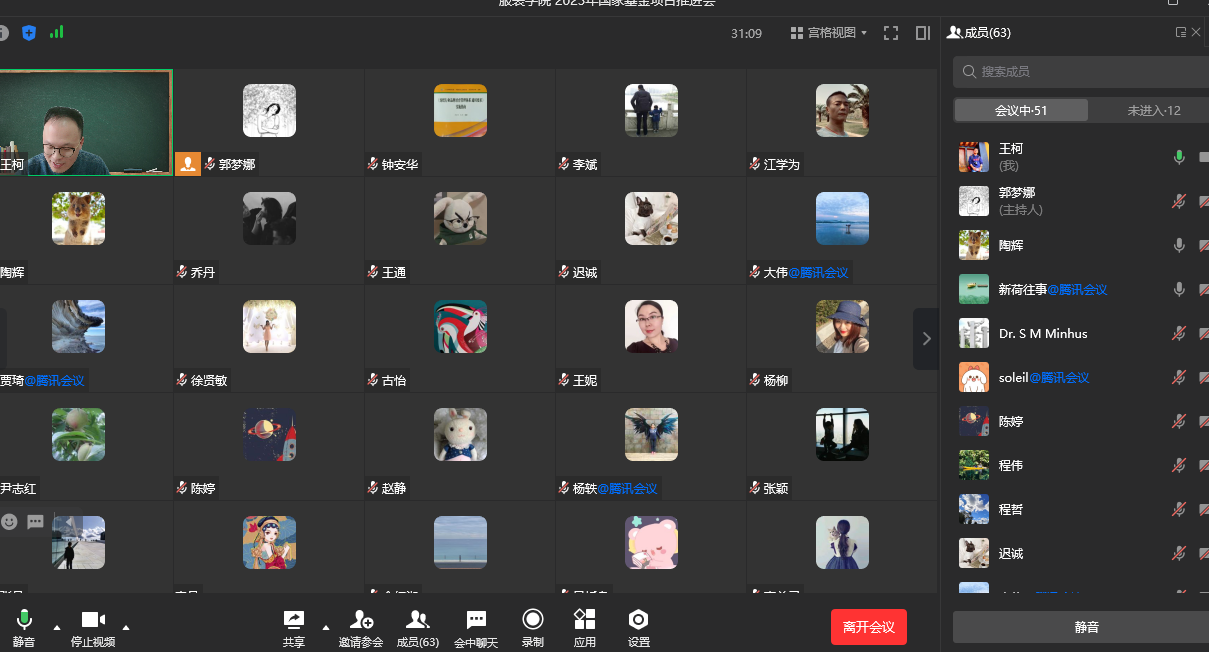This screenshot has height=652, width=1209.
Task: Click the red 离开会议 button
Action: pos(868,627)
